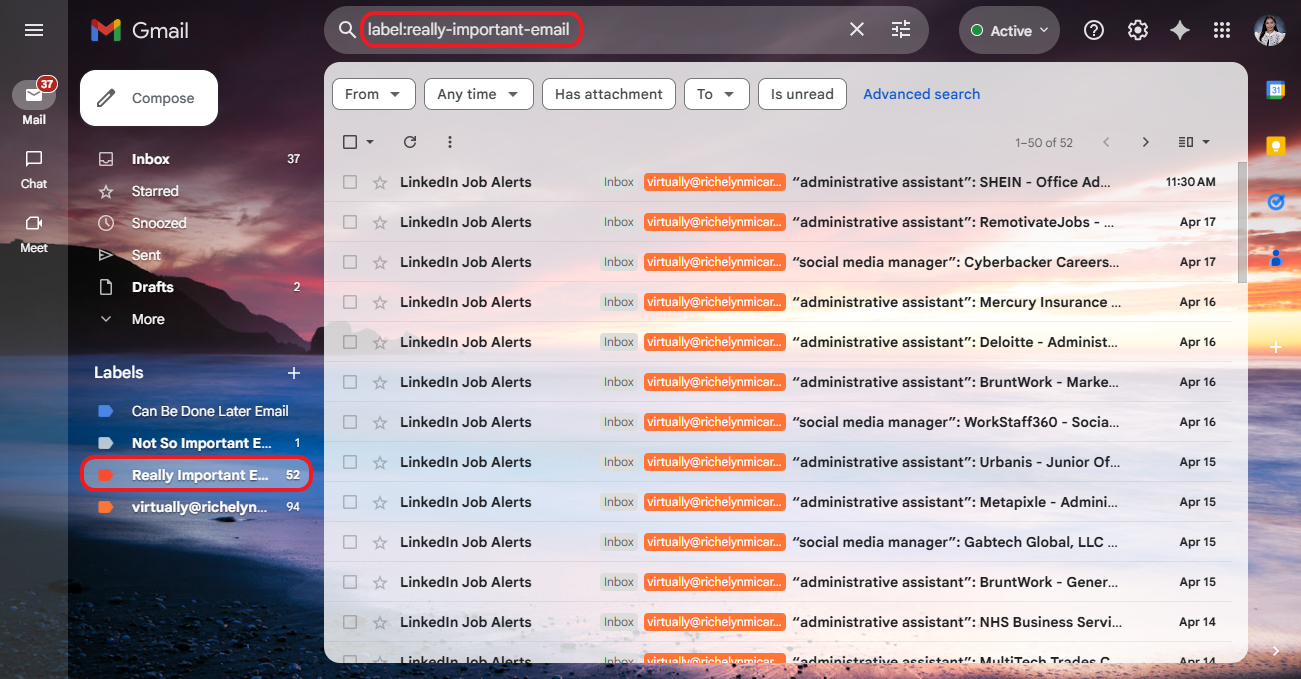Go to the newer page arrow

pyautogui.click(x=1106, y=142)
